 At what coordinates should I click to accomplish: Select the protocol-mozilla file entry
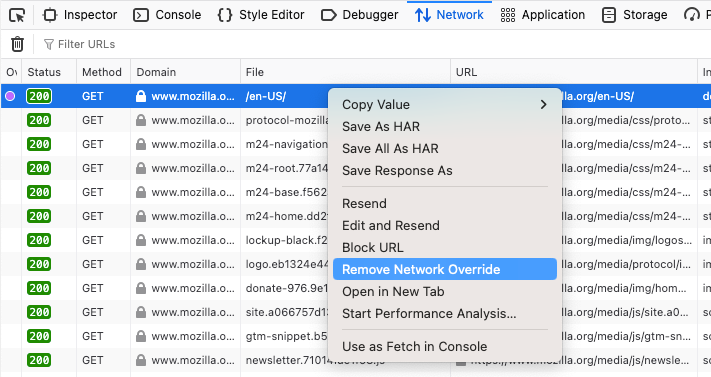pos(287,120)
